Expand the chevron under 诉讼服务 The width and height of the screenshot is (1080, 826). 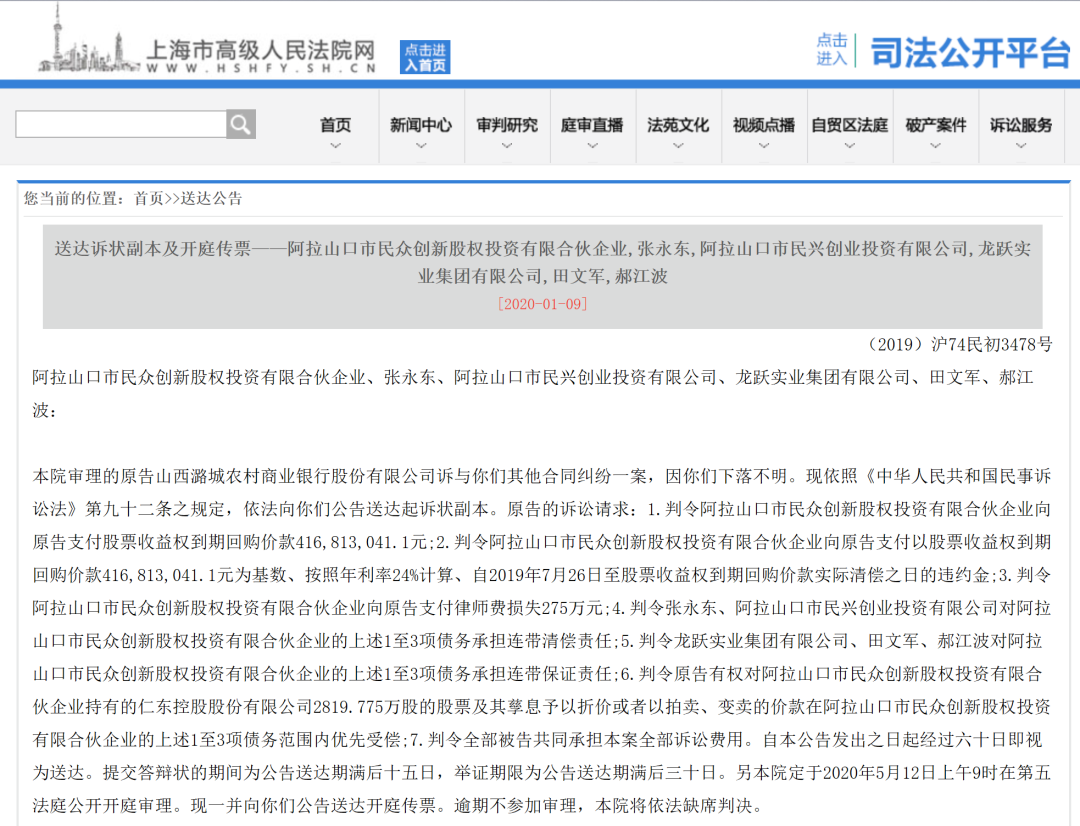1021,146
